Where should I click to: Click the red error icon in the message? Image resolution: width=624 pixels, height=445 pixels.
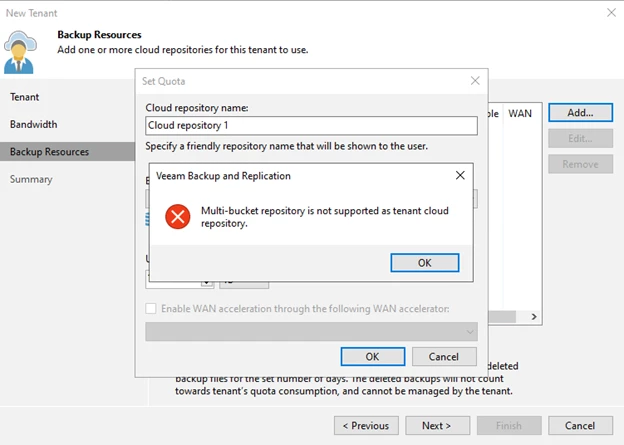click(177, 217)
